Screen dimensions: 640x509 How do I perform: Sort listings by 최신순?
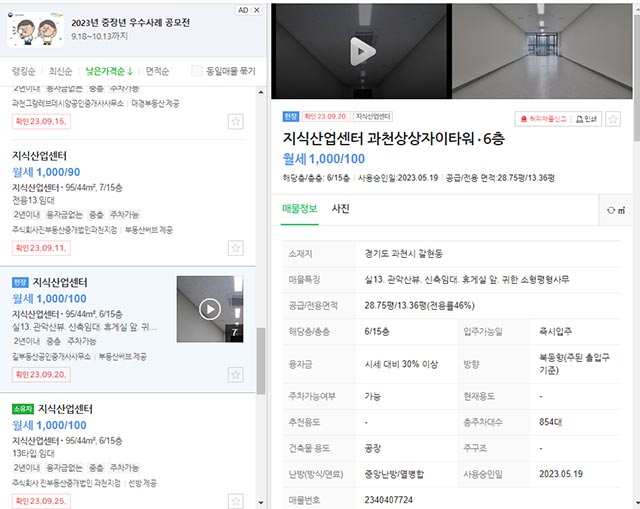coord(60,71)
